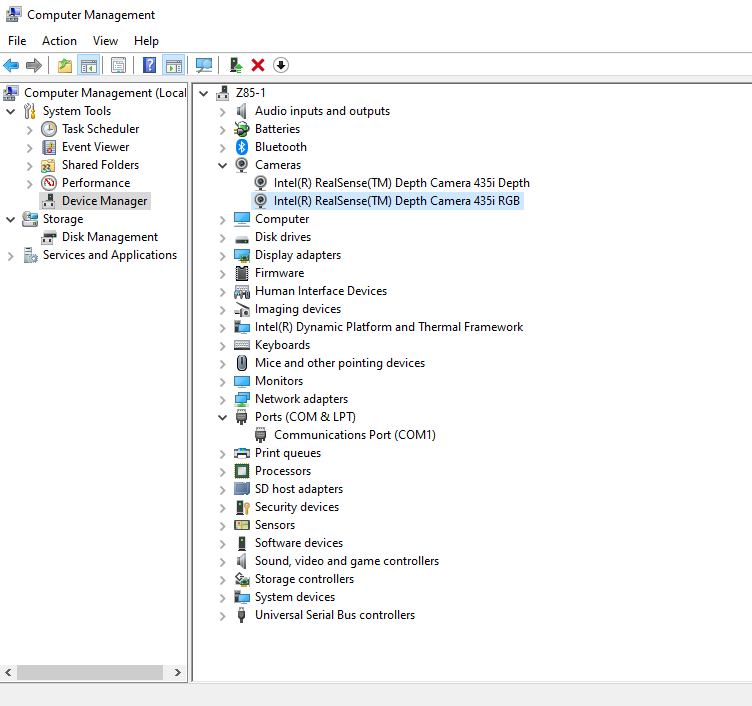Click the Up one level folder icon
This screenshot has width=752, height=706.
pyautogui.click(x=65, y=65)
